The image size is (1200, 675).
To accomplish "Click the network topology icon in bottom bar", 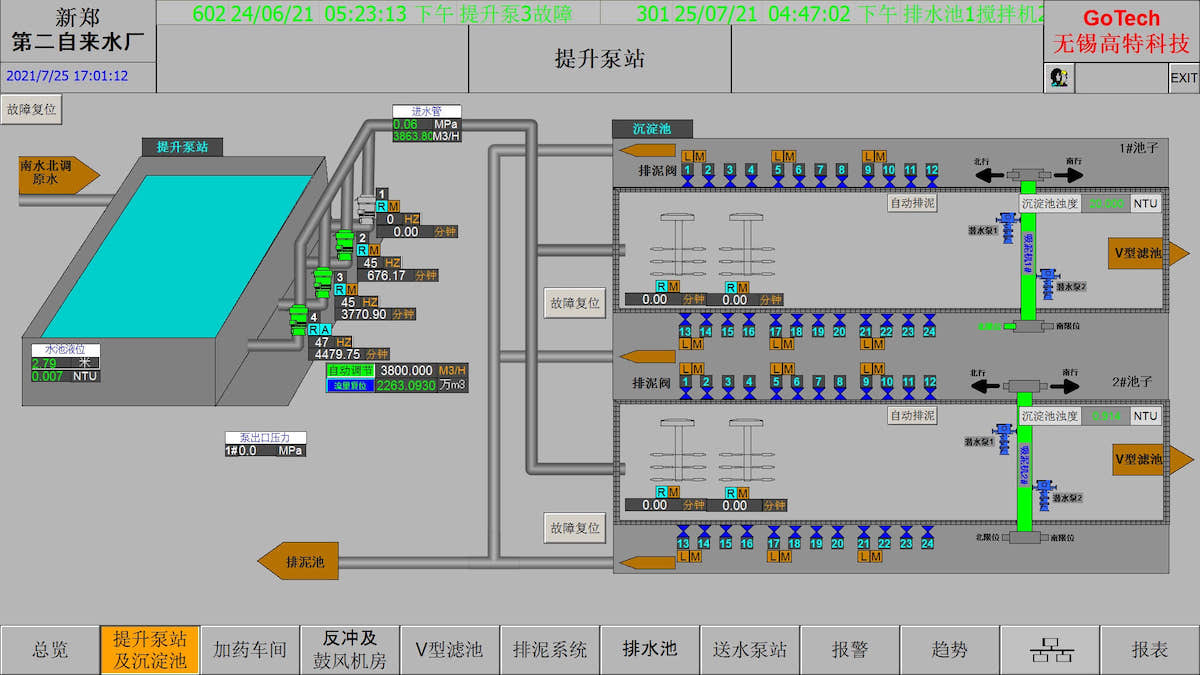I will tap(1050, 650).
